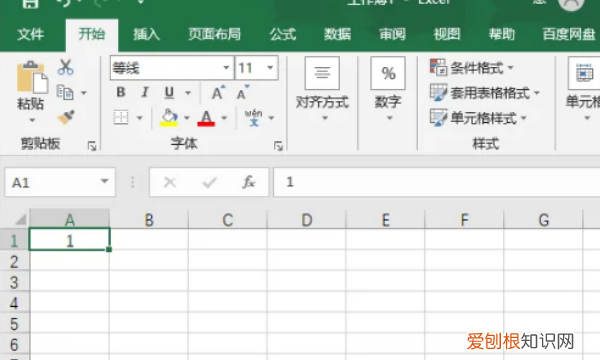
Task: Select column G header
Action: (x=543, y=220)
